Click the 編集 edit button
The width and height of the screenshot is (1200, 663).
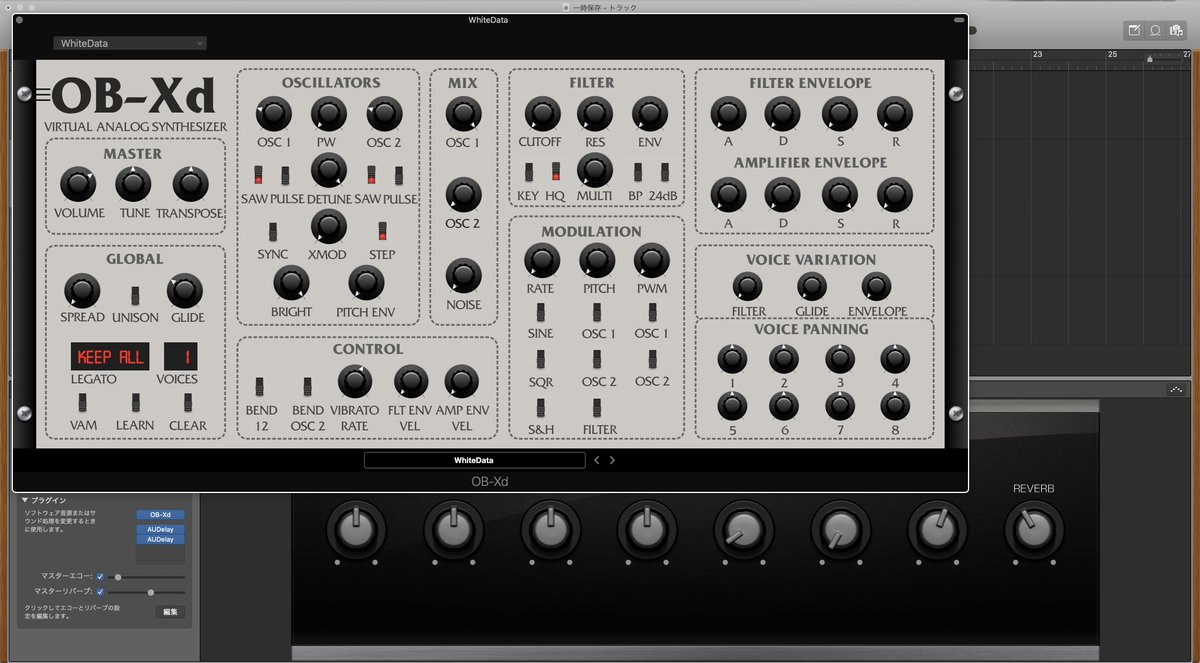click(170, 611)
